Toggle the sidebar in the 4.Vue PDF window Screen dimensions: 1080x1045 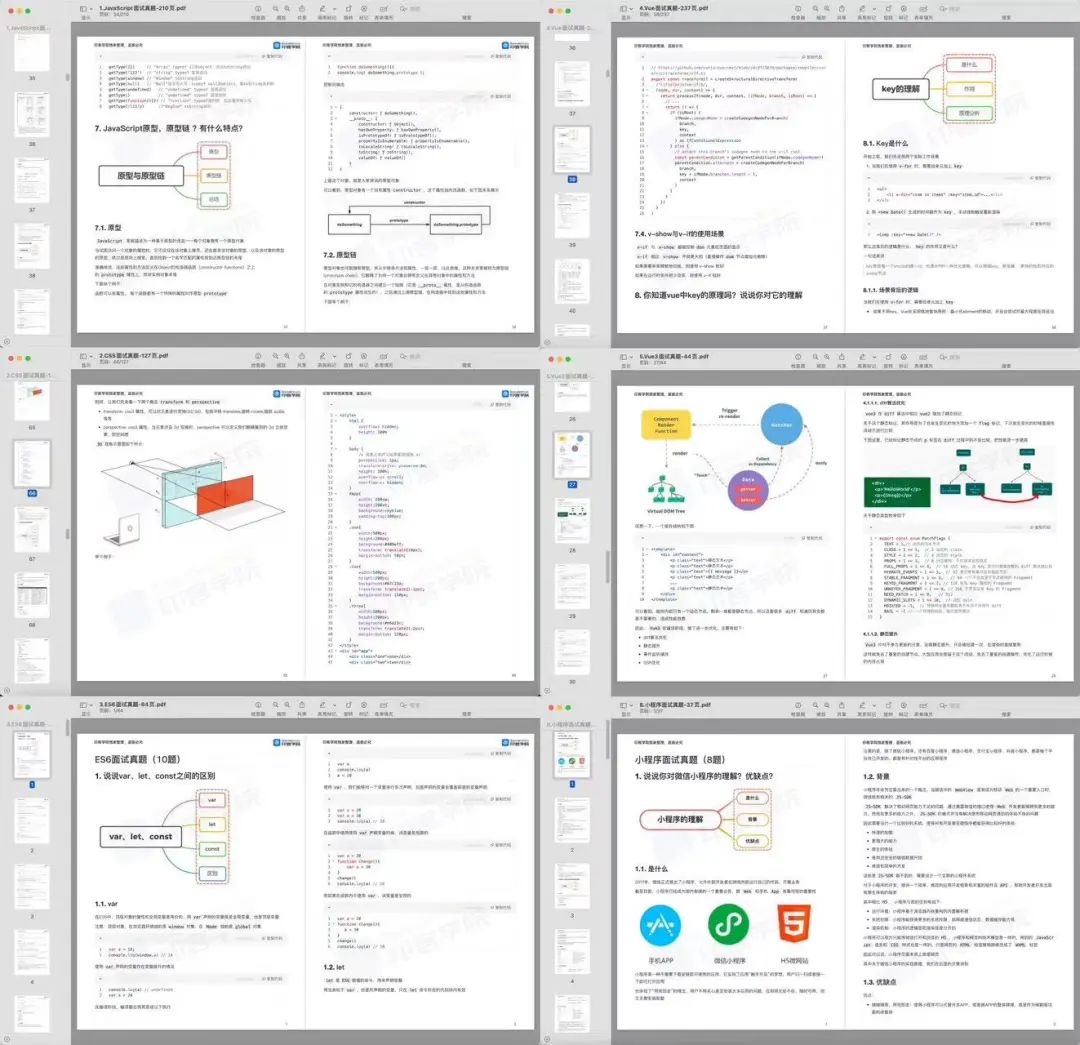(x=622, y=9)
